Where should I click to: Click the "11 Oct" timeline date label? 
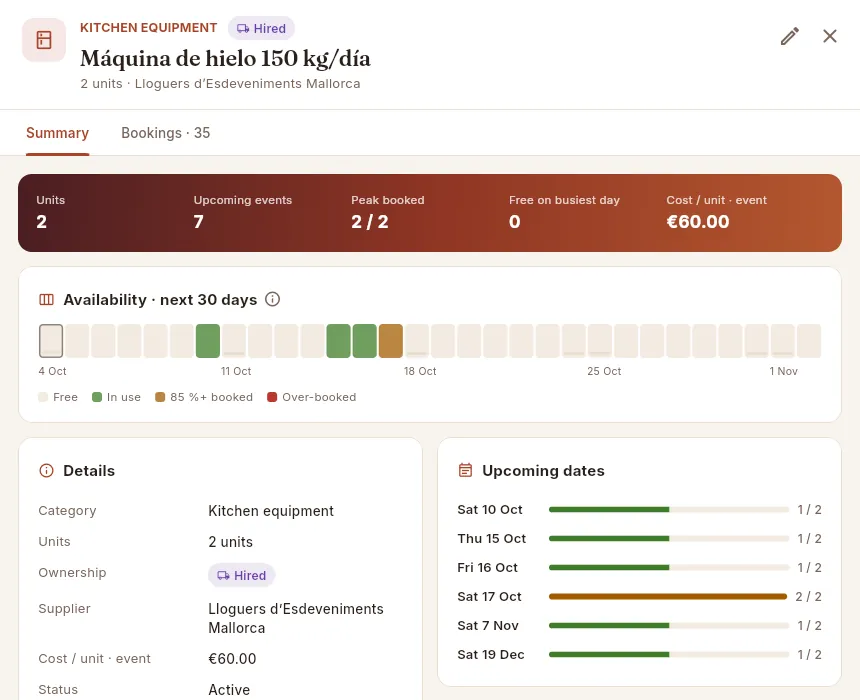tap(236, 371)
